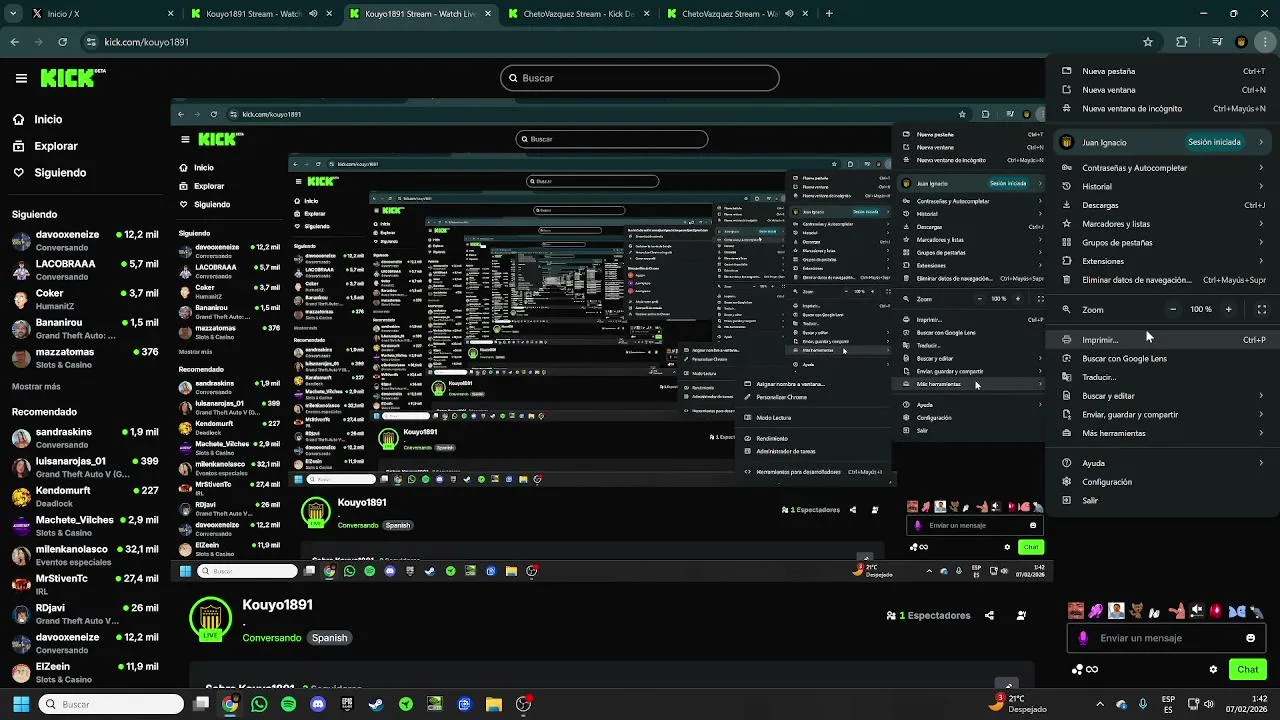Choose Nueva ventana de incógnito
This screenshot has width=1280, height=720.
[x=1163, y=108]
